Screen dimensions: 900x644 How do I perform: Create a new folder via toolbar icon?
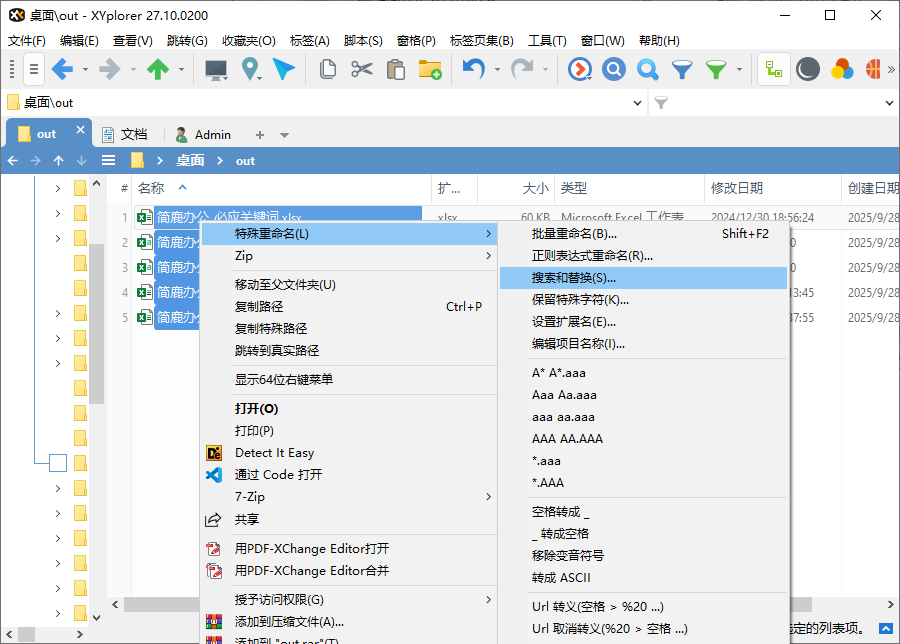click(x=431, y=71)
